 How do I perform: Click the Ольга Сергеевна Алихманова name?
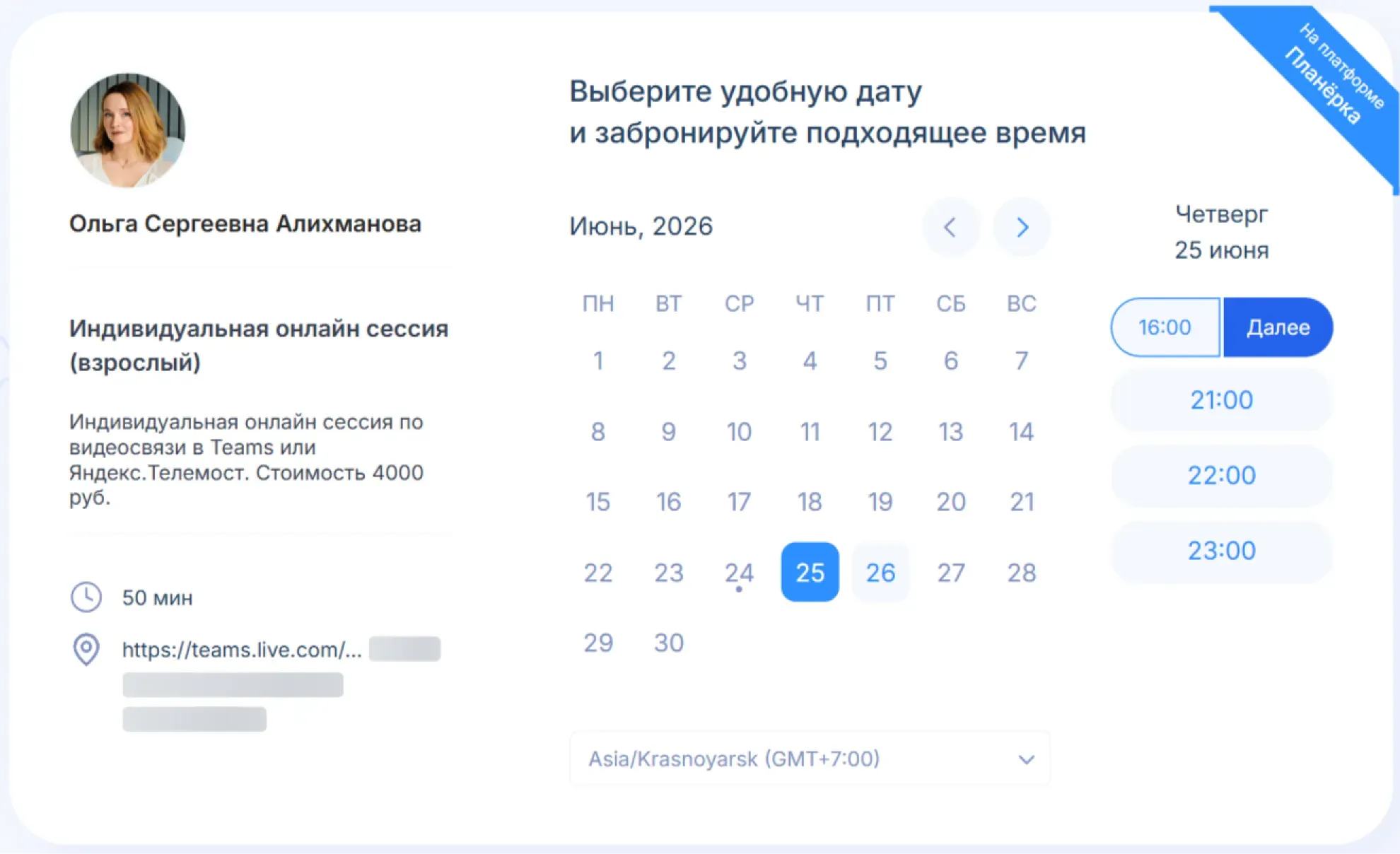pos(245,223)
